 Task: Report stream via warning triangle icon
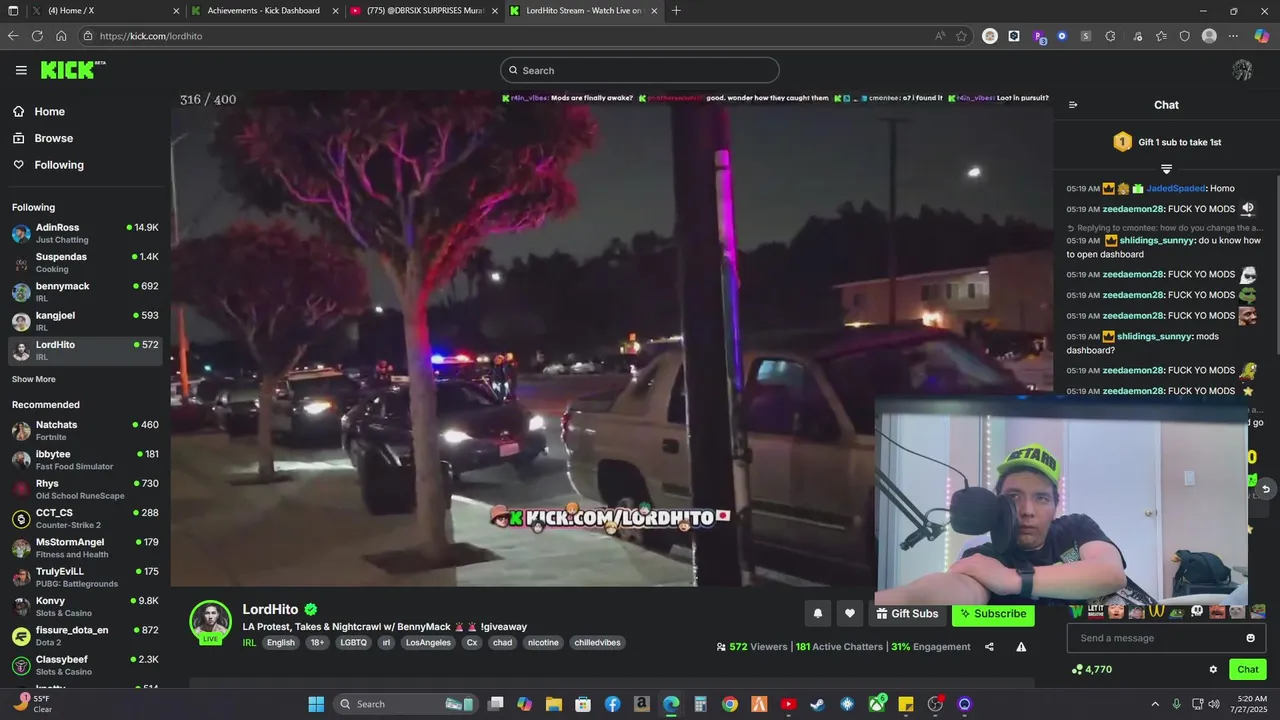coord(1021,647)
